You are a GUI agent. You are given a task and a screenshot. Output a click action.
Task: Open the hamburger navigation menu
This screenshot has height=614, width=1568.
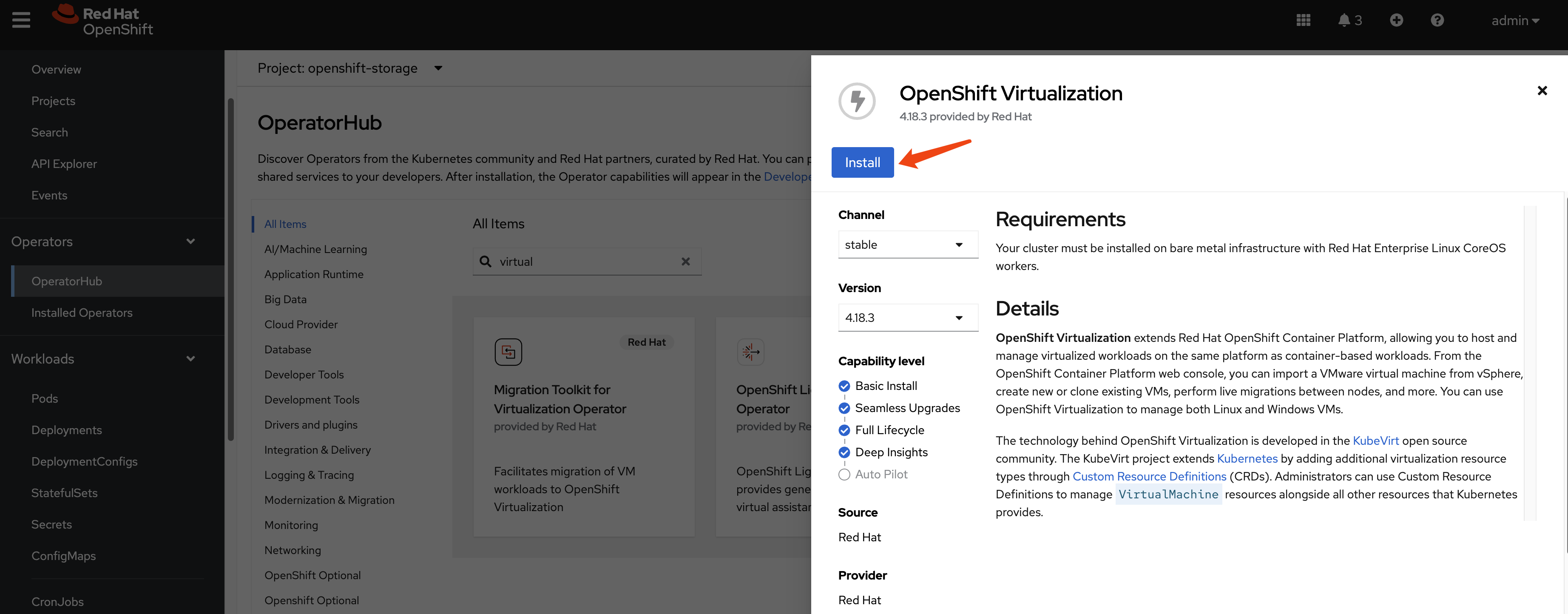[x=21, y=20]
